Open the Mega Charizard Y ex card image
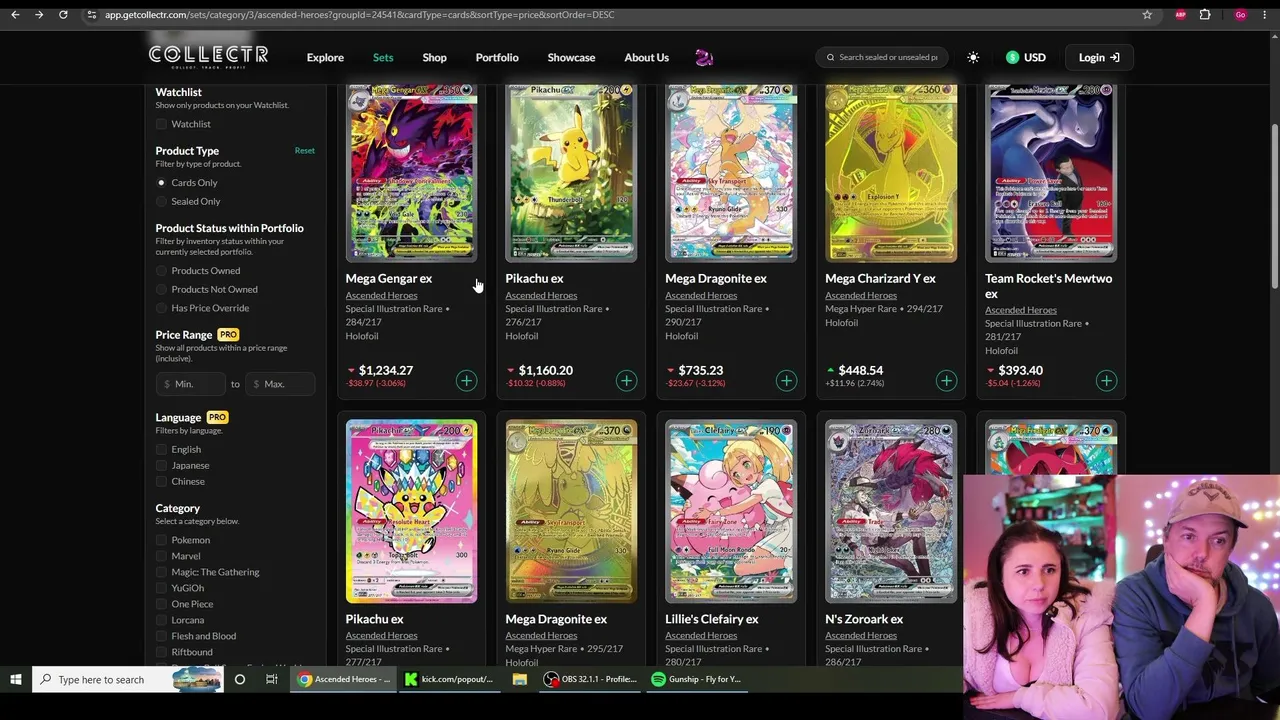The width and height of the screenshot is (1280, 720). (x=891, y=172)
